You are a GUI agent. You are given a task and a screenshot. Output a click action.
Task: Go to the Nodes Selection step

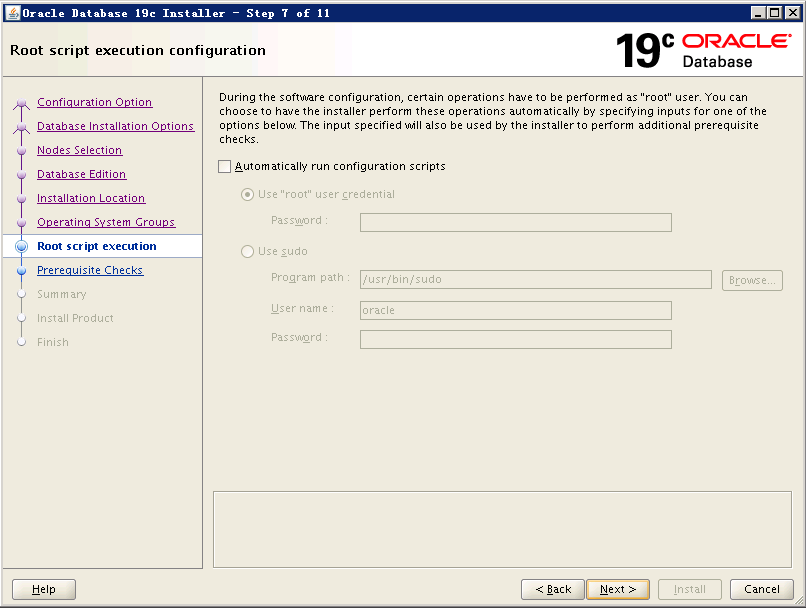coord(80,151)
